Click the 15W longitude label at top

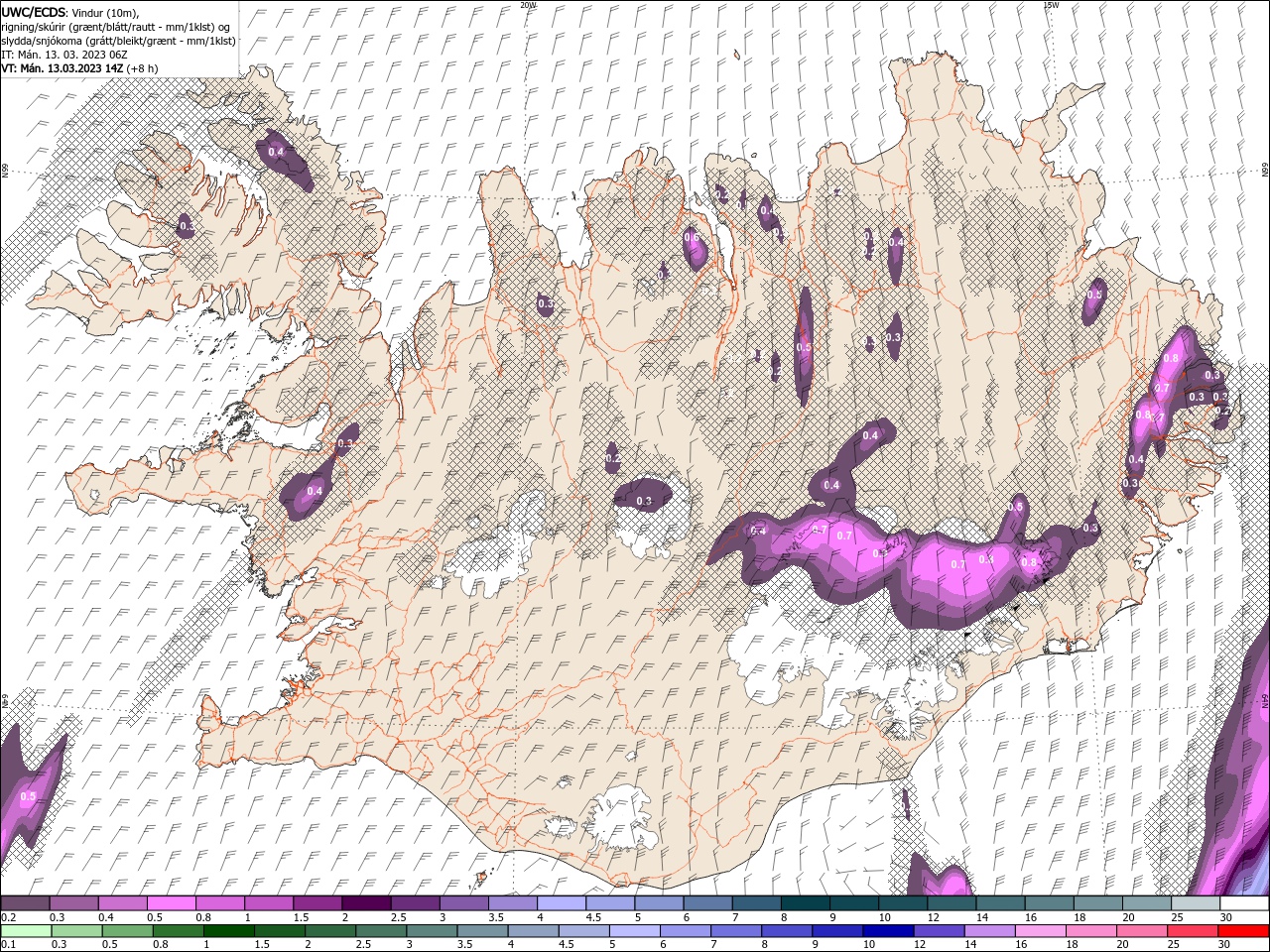[x=1051, y=5]
